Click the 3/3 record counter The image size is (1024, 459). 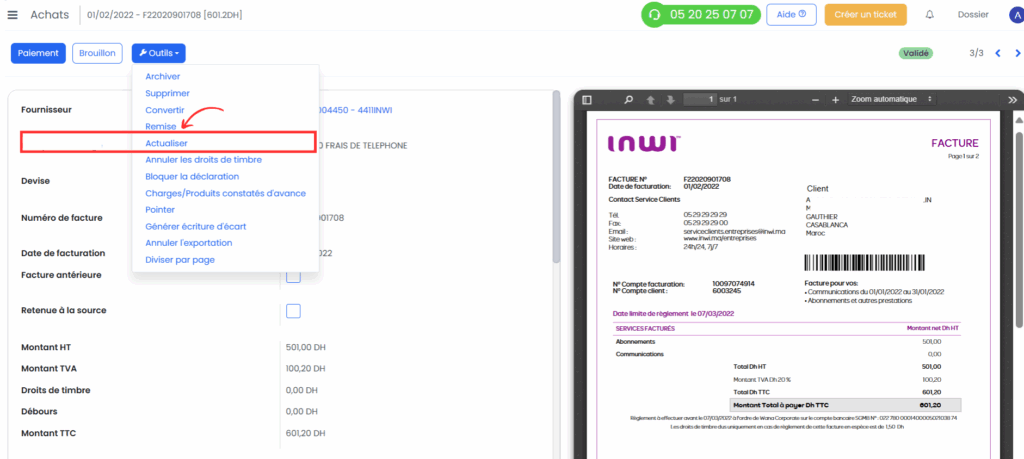tap(976, 54)
